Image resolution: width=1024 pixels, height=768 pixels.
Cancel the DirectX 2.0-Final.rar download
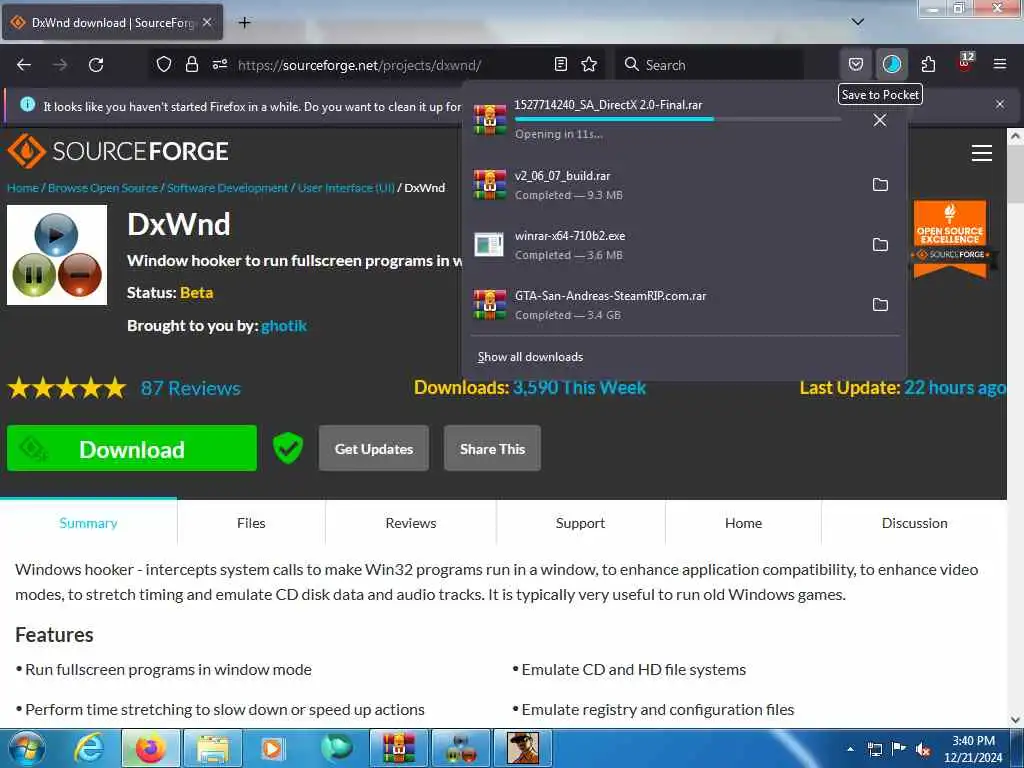pos(880,120)
